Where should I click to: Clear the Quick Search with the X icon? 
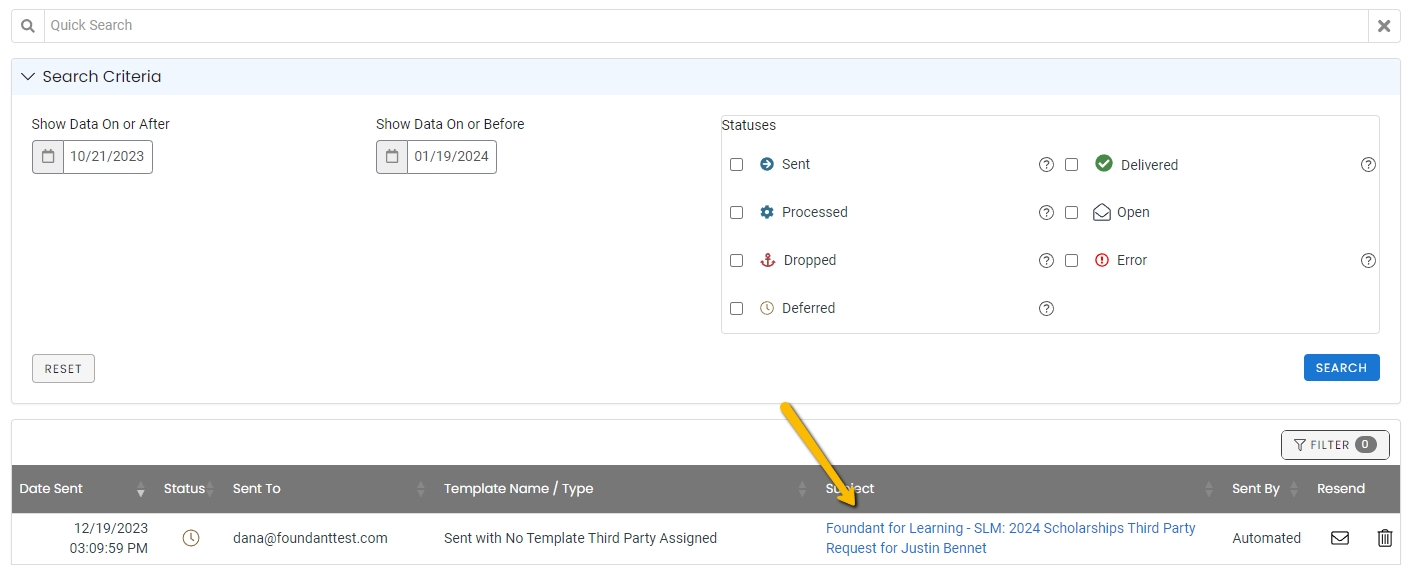1384,26
